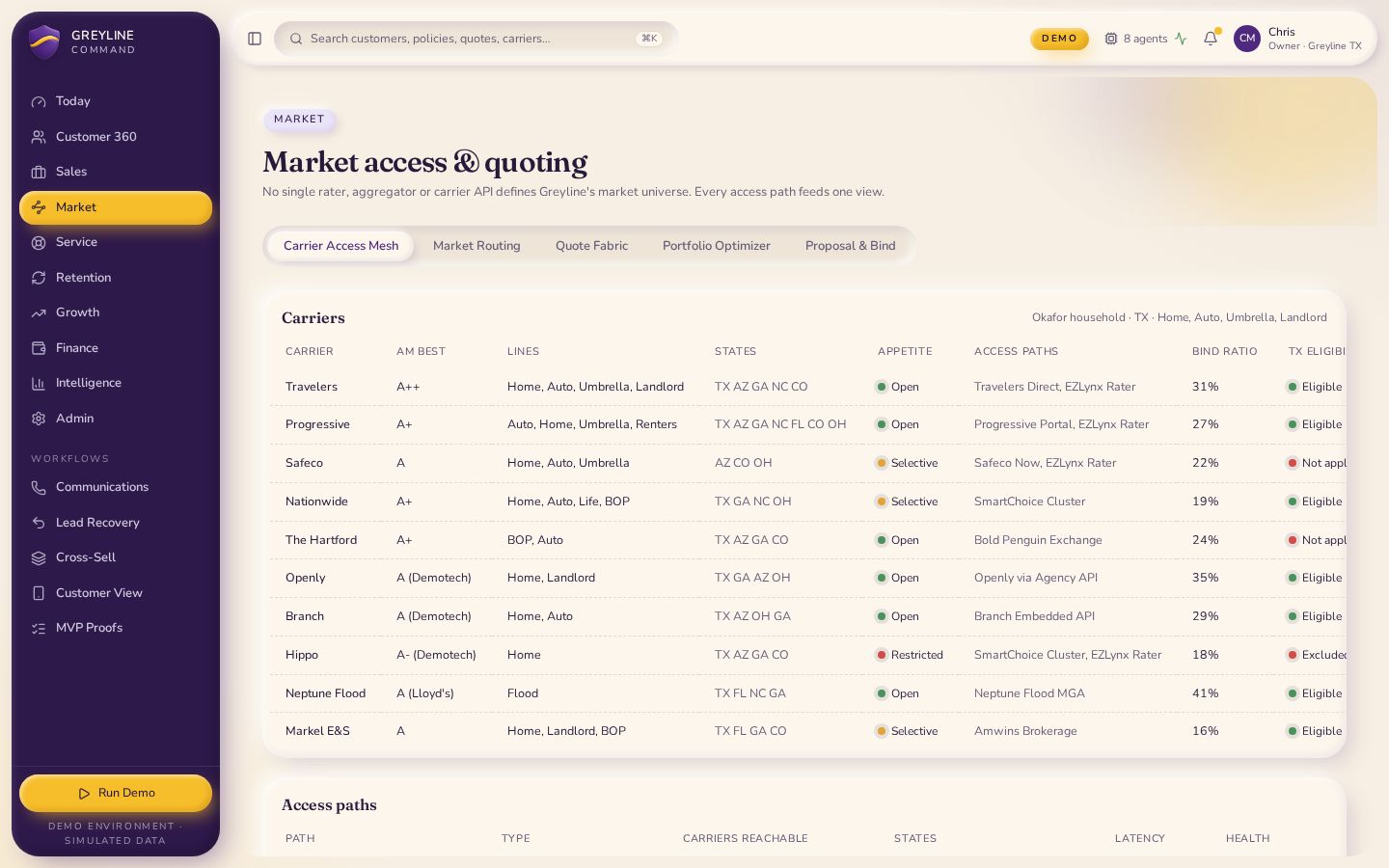Click the Hippo carrier name
Image resolution: width=1389 pixels, height=868 pixels.
point(302,655)
